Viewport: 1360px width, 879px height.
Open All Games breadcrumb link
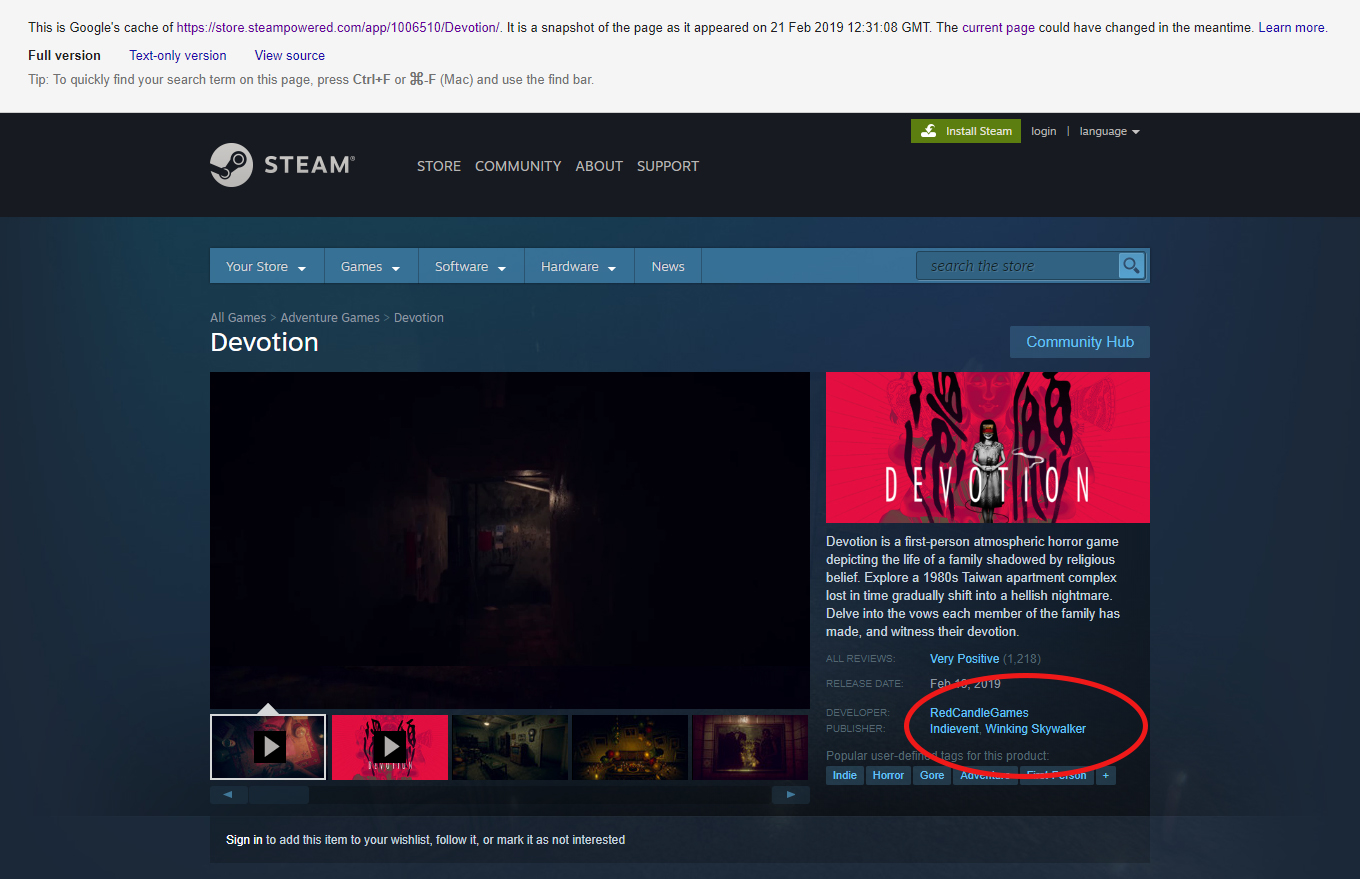[x=238, y=318]
